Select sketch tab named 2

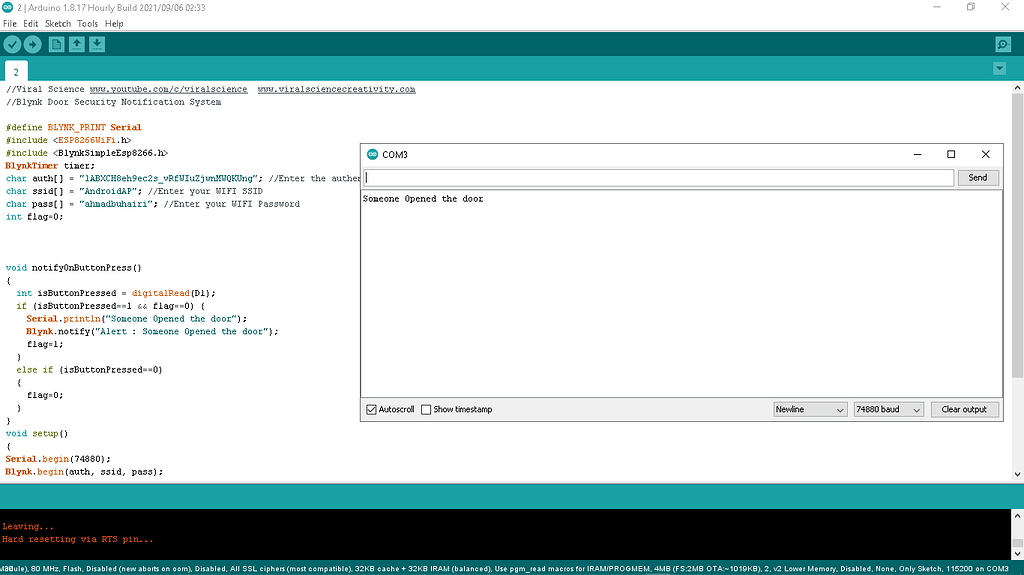tap(16, 71)
